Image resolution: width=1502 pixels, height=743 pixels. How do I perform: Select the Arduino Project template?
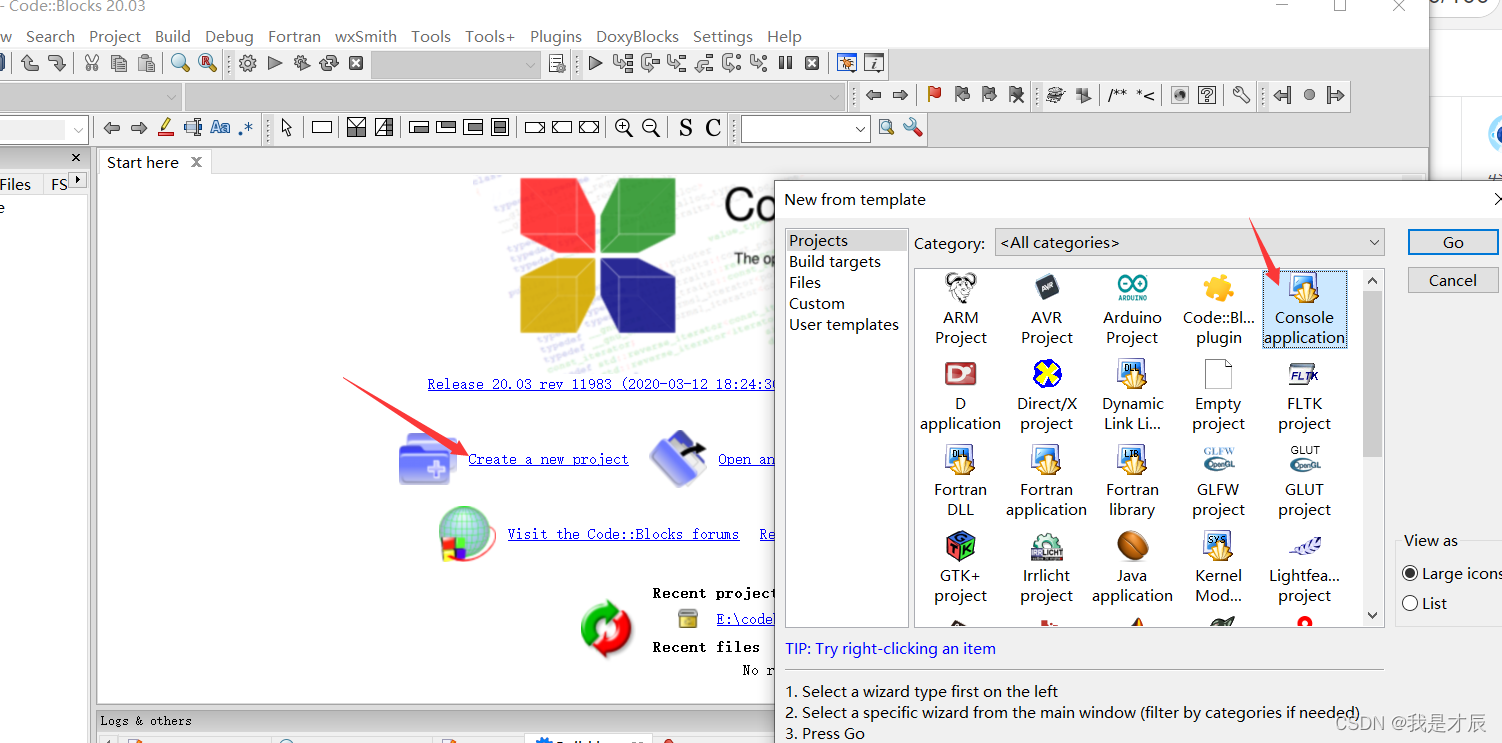[x=1132, y=308]
